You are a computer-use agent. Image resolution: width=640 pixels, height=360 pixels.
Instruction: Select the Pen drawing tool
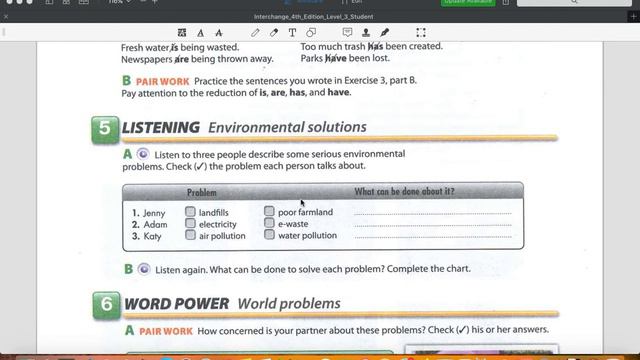255,33
